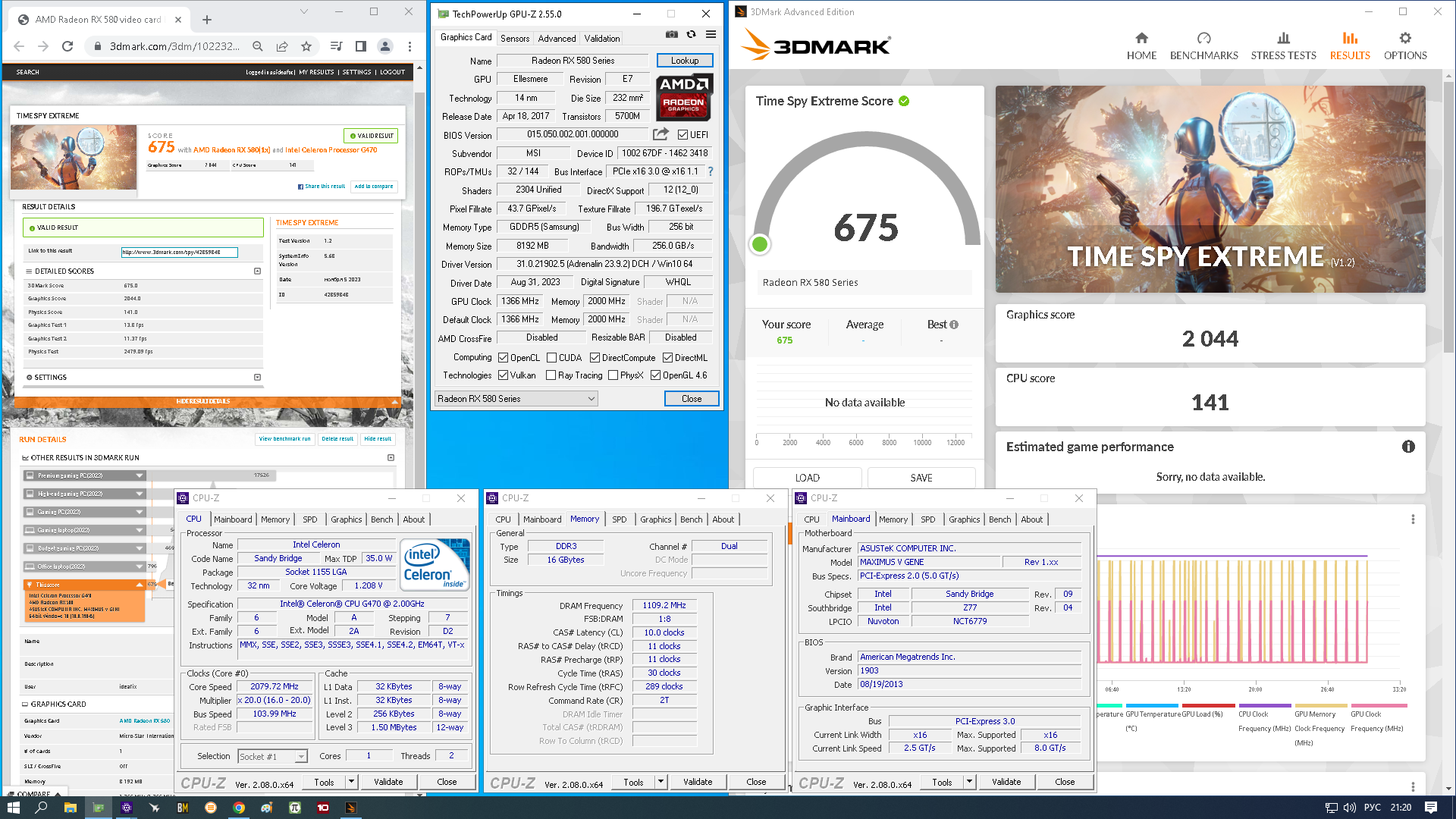The image size is (1456, 819).
Task: Click the Chrome icon in the taskbar
Action: (239, 808)
